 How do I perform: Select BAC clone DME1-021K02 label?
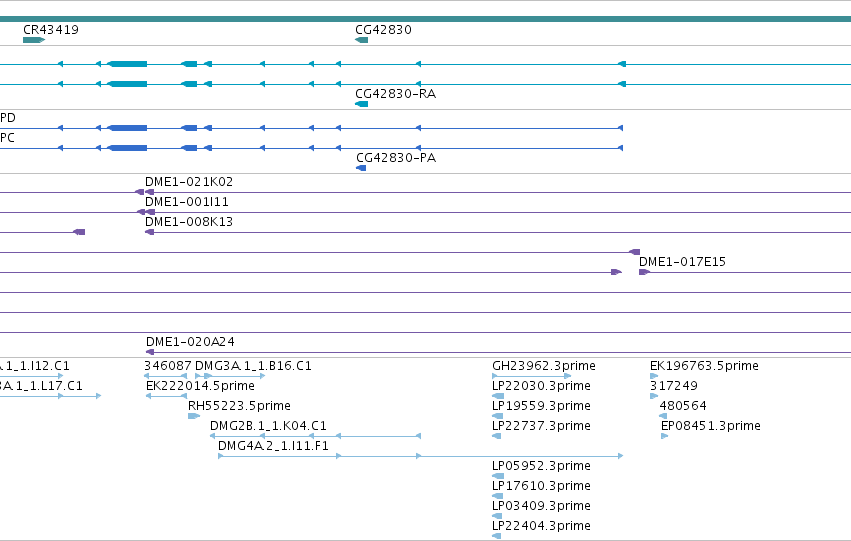tap(188, 182)
